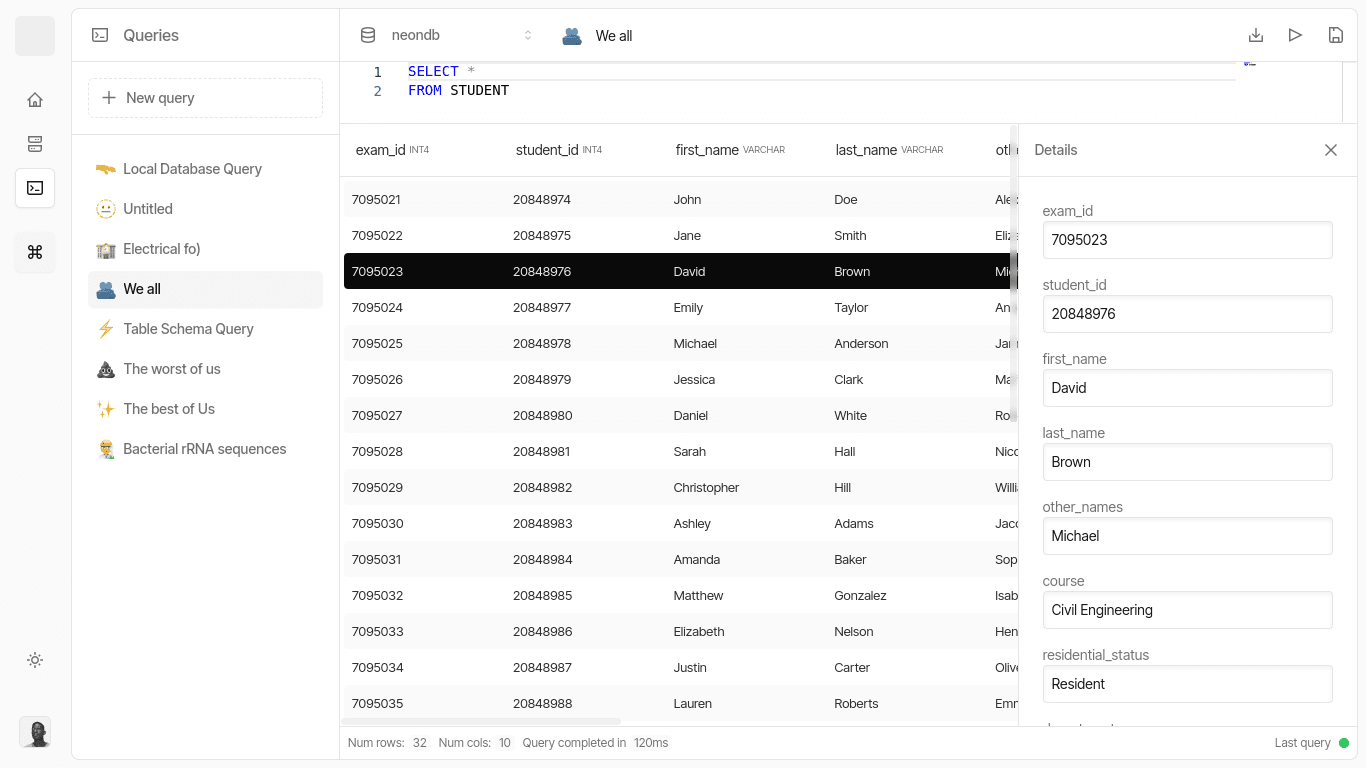Click the last_name field showing Brown

1187,462
